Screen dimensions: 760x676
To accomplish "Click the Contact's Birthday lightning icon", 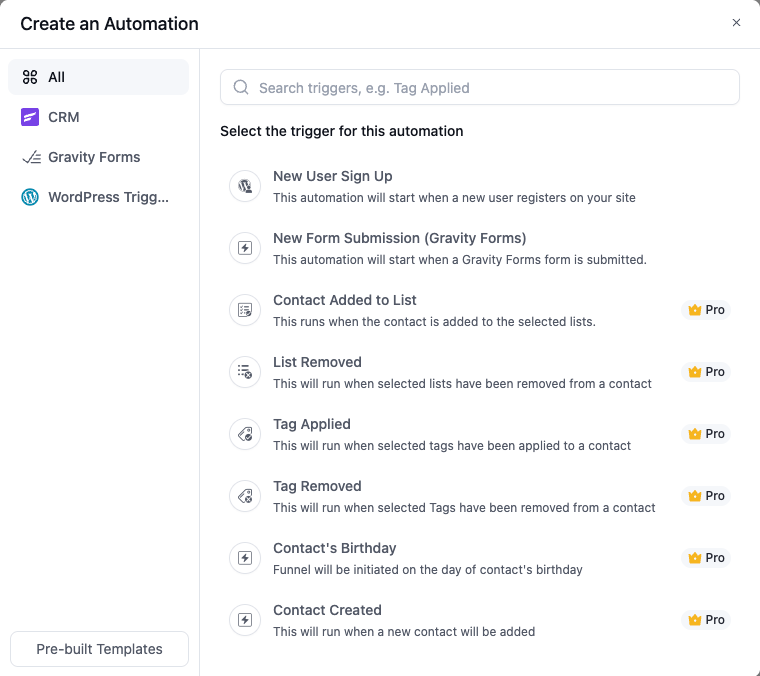I will (x=245, y=558).
